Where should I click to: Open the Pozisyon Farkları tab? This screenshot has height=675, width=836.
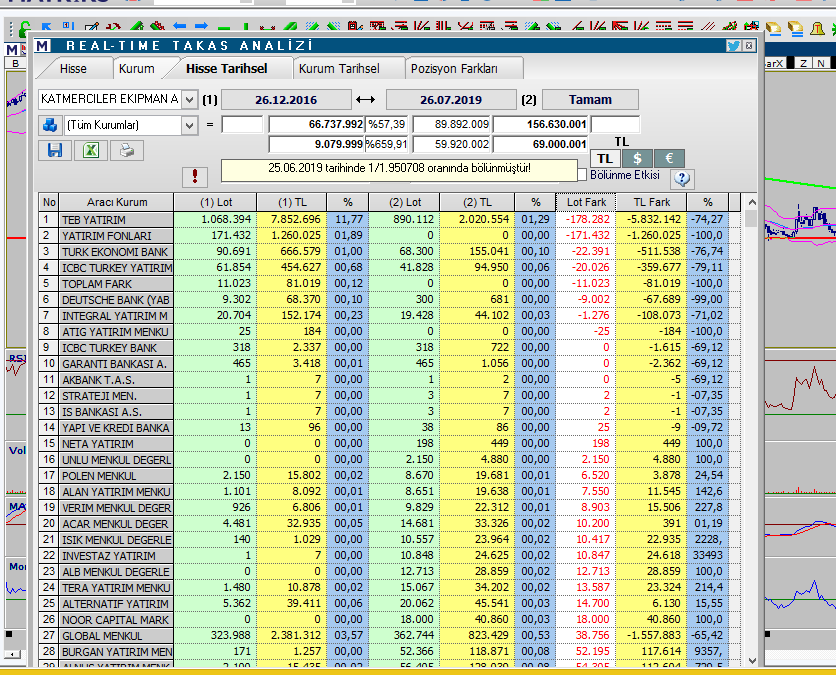454,69
